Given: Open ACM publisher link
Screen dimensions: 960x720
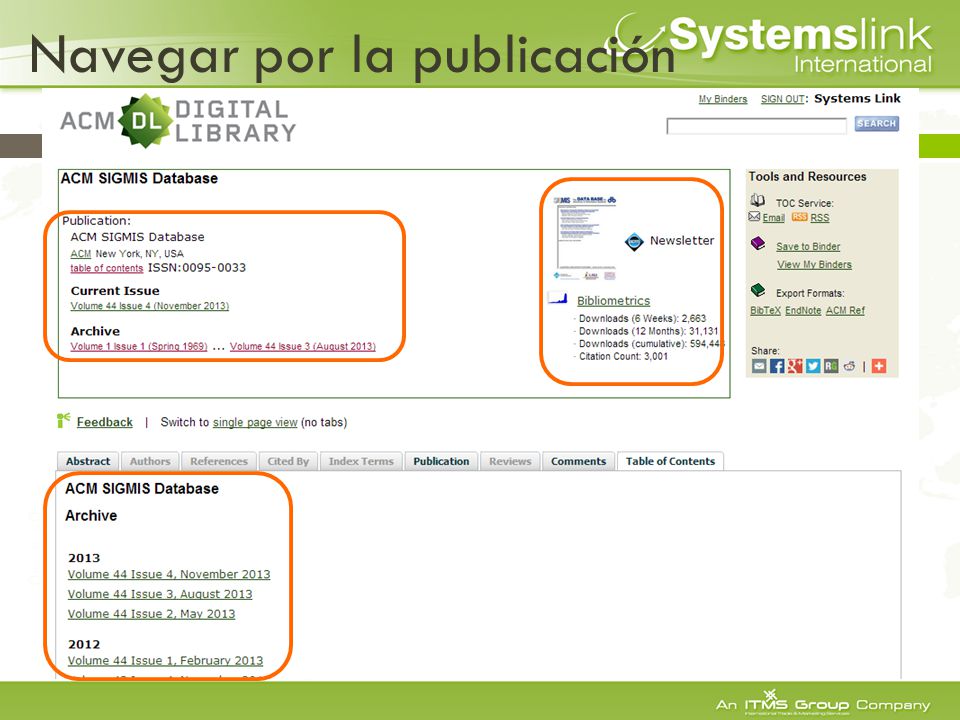Looking at the screenshot, I should point(81,253).
